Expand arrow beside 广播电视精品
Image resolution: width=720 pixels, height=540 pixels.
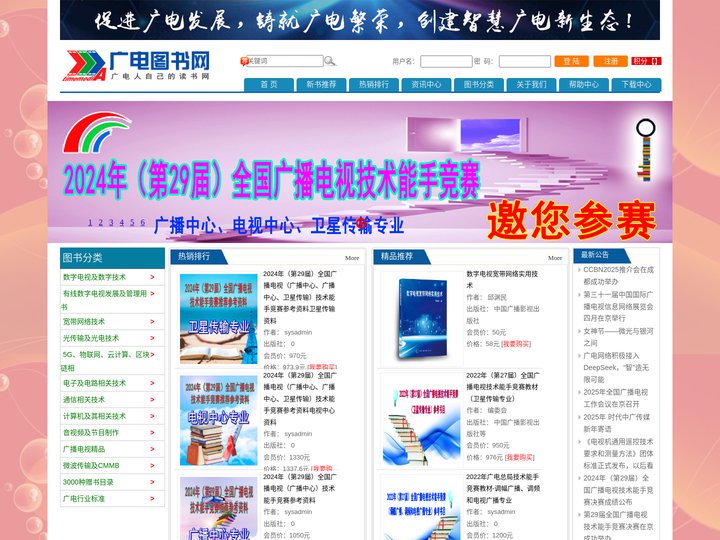tap(152, 449)
